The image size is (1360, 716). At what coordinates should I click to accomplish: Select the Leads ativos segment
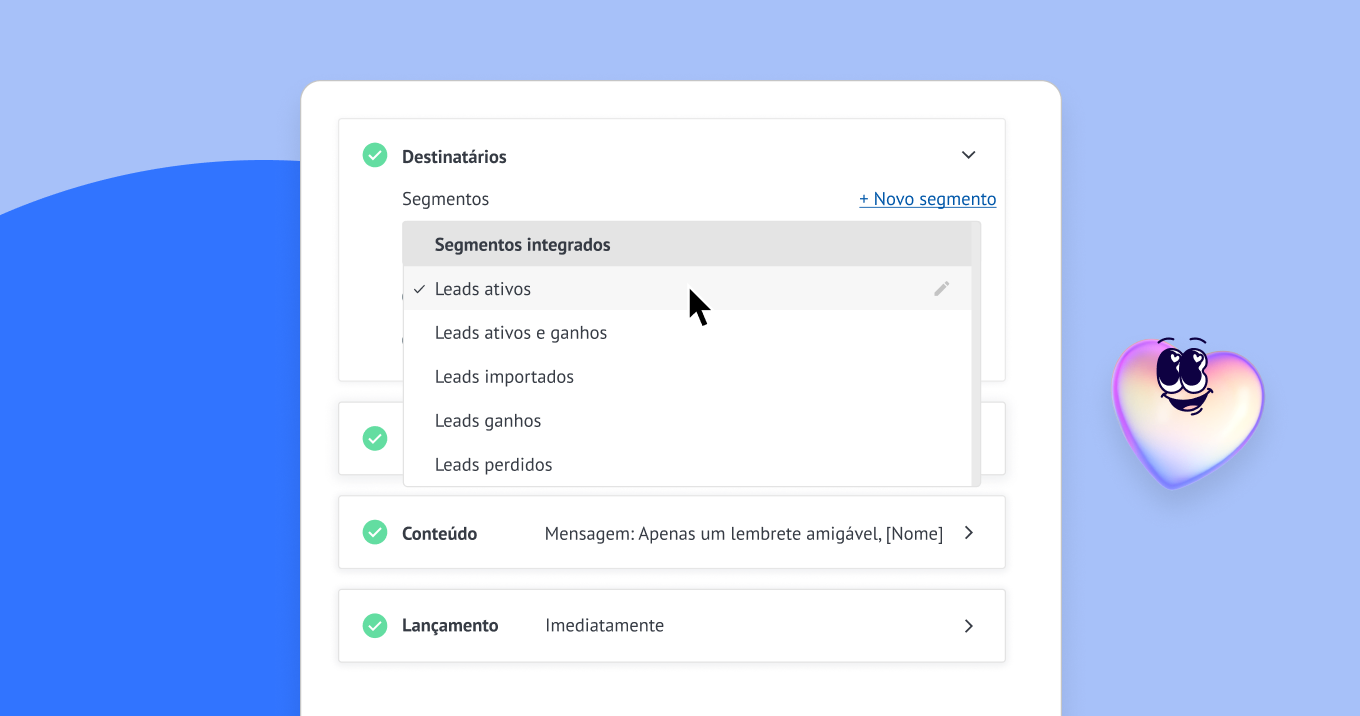[x=483, y=289]
